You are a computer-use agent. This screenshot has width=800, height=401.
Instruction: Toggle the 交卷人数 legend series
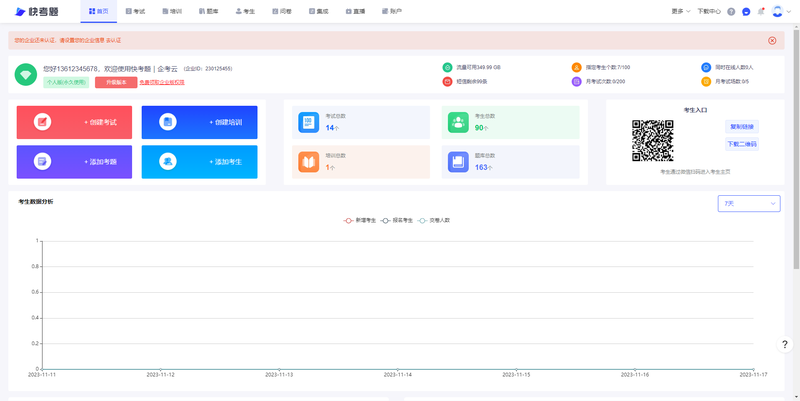(x=434, y=220)
